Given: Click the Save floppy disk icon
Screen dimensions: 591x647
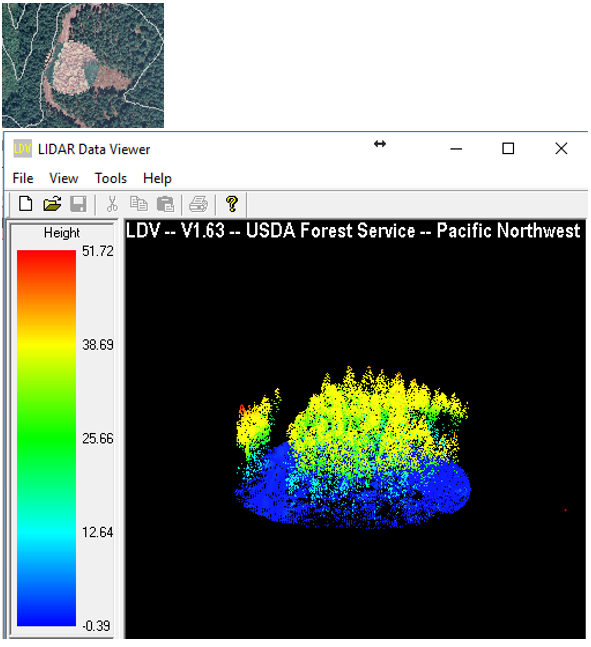Looking at the screenshot, I should point(78,204).
